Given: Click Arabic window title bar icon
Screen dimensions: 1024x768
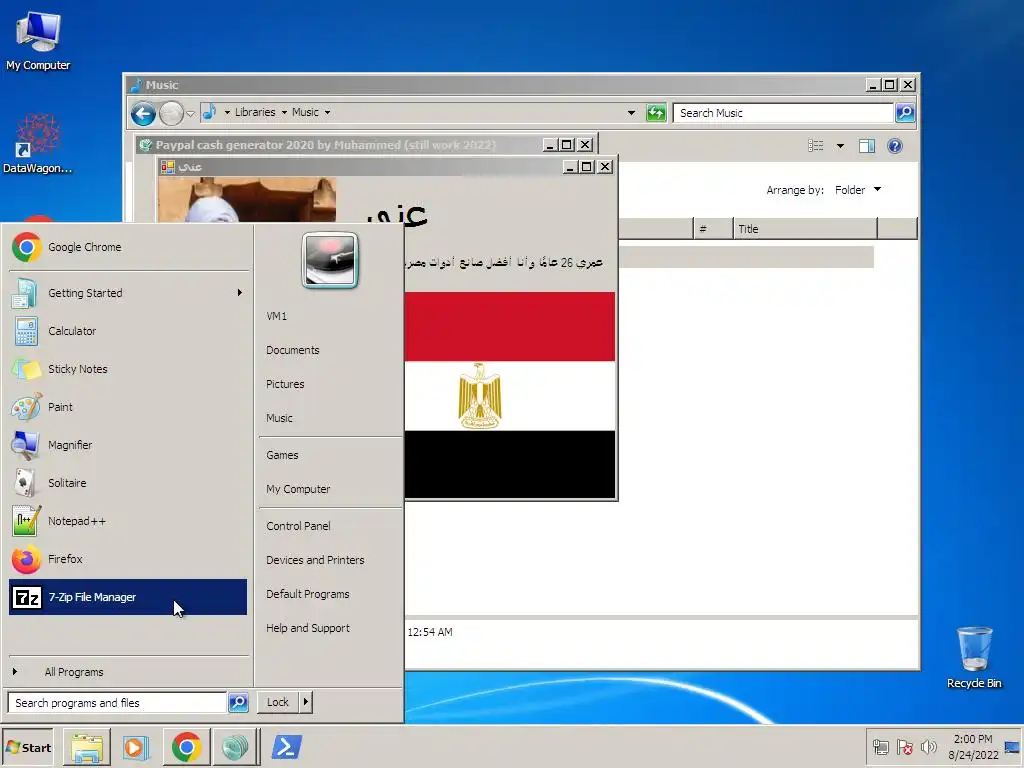Looking at the screenshot, I should tap(168, 167).
